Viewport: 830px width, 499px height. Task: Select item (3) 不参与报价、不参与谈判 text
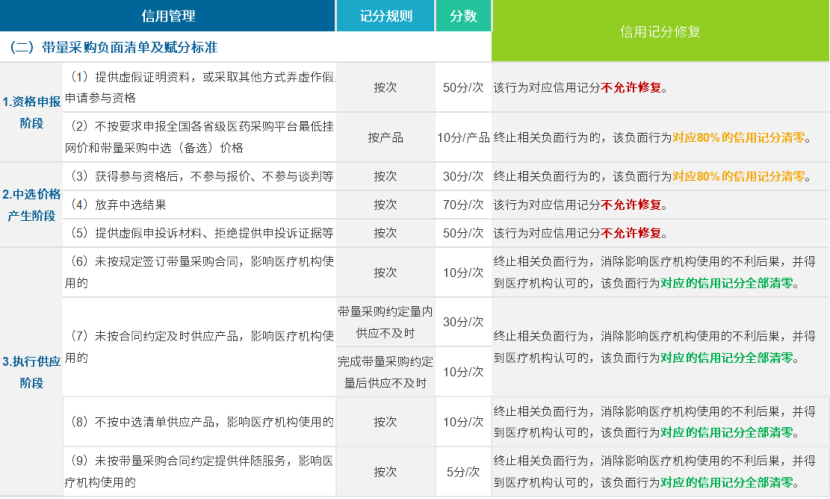[200, 176]
